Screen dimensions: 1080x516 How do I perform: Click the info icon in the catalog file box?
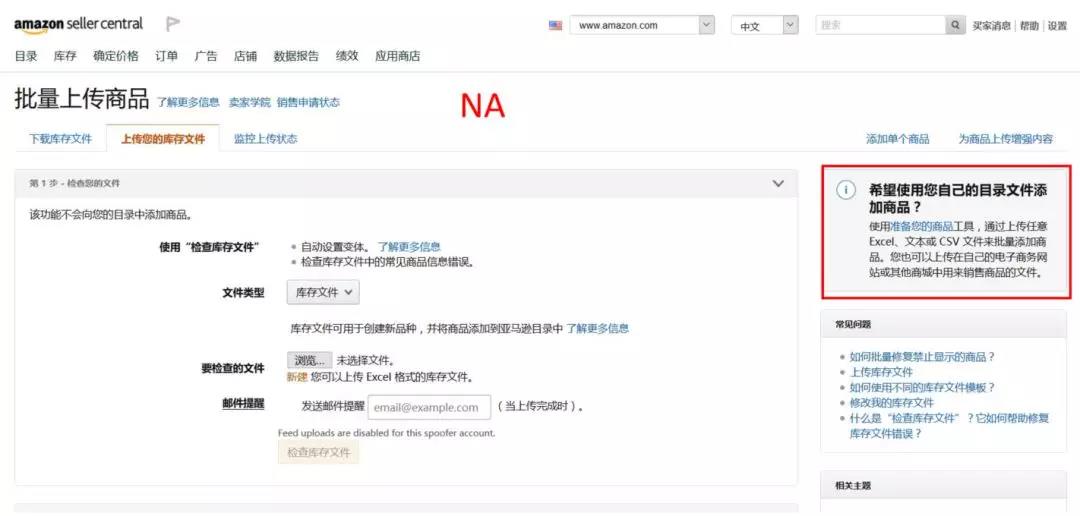846,190
